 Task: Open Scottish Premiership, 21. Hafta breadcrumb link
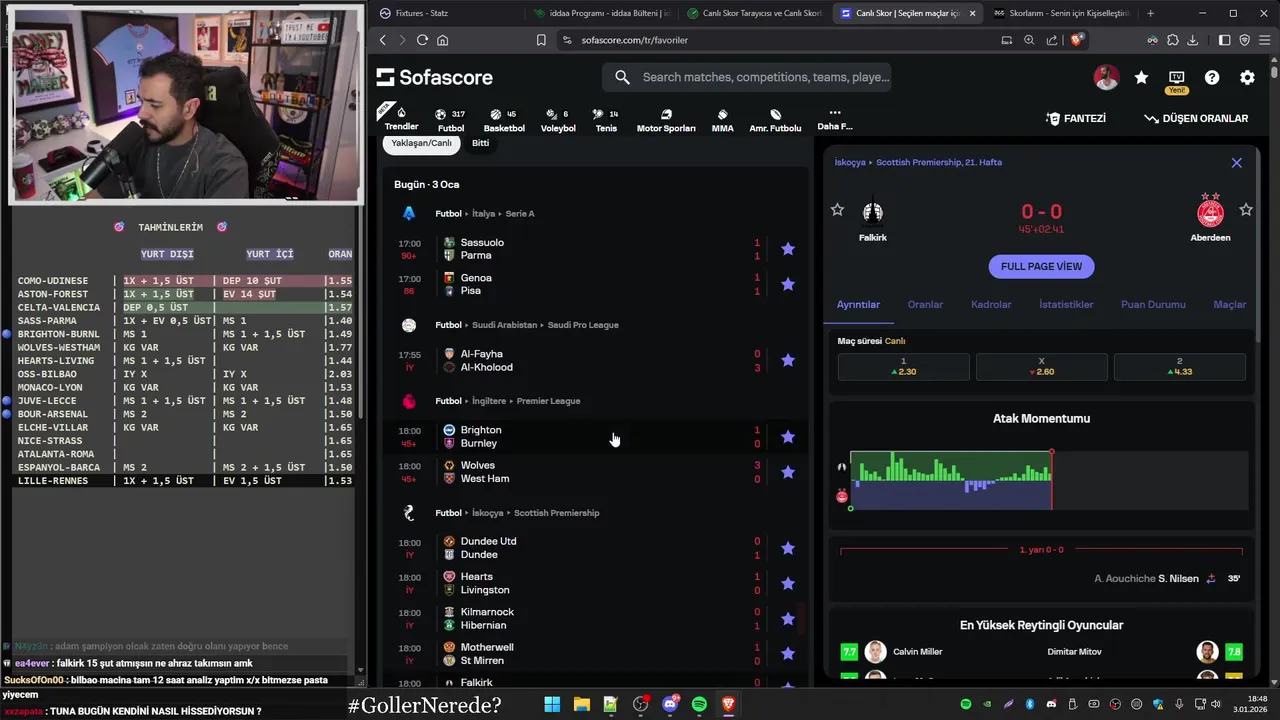coord(939,162)
